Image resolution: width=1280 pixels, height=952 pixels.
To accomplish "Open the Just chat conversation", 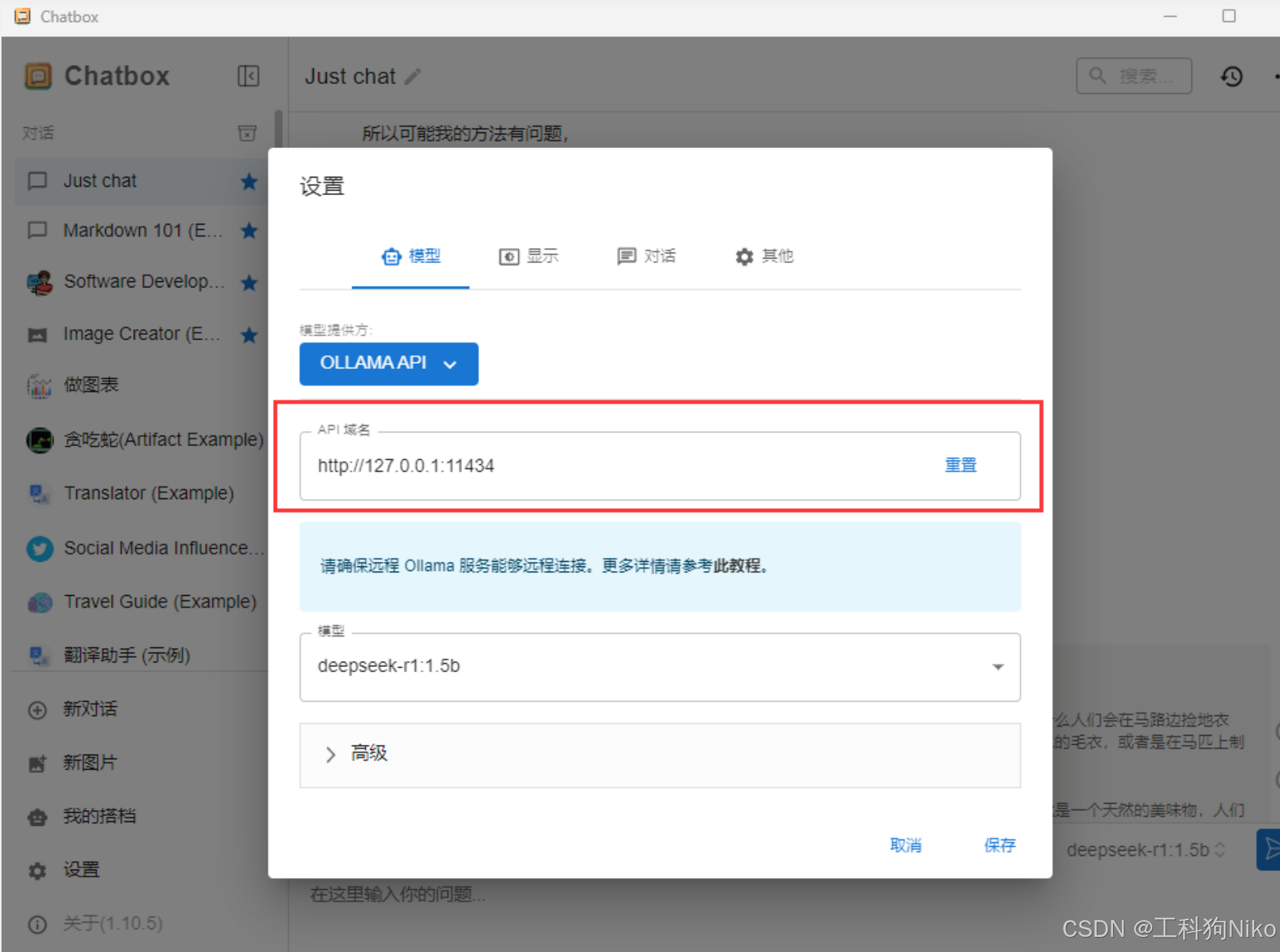I will 141,181.
